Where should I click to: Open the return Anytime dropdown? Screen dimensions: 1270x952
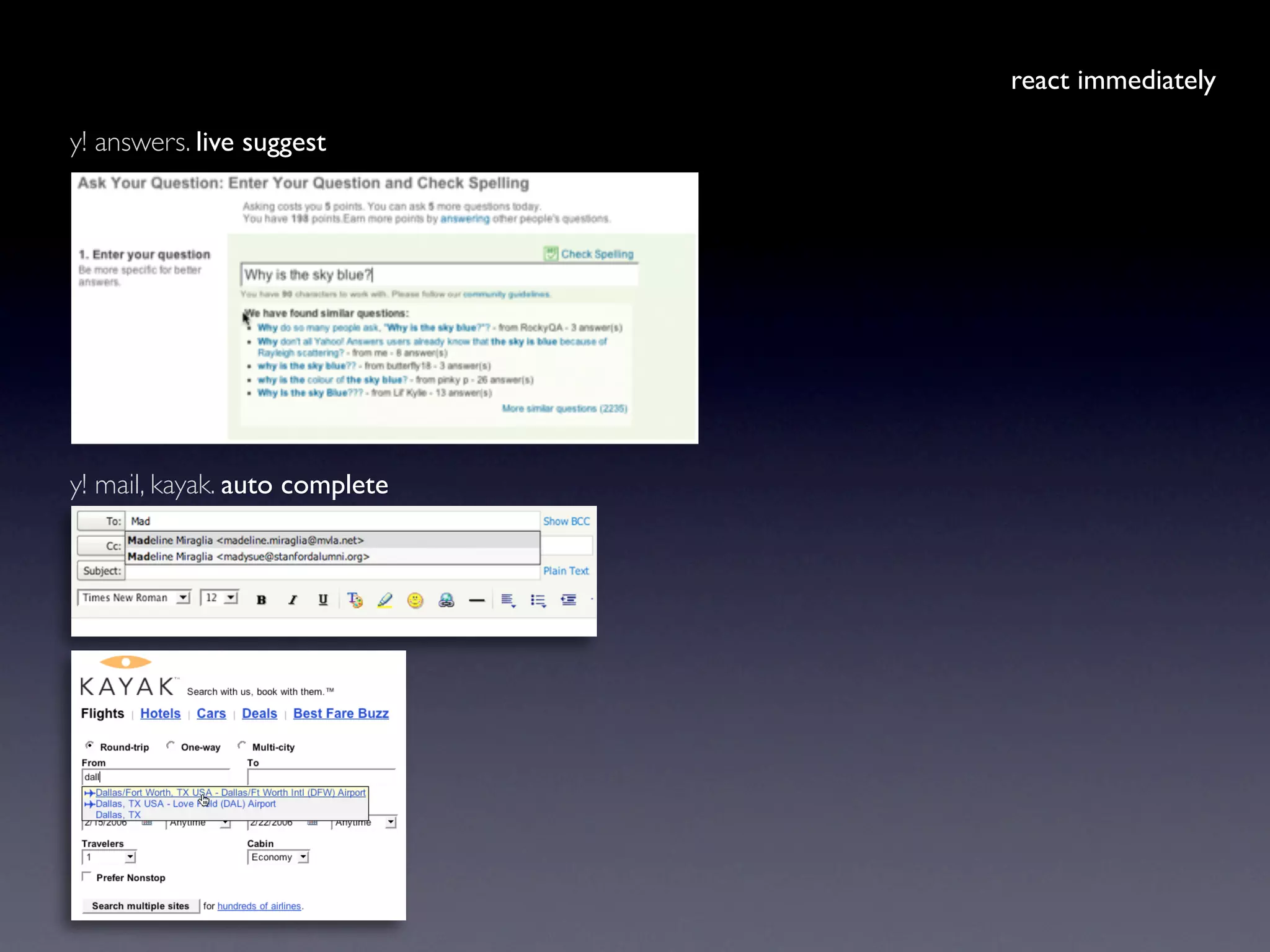[x=364, y=823]
